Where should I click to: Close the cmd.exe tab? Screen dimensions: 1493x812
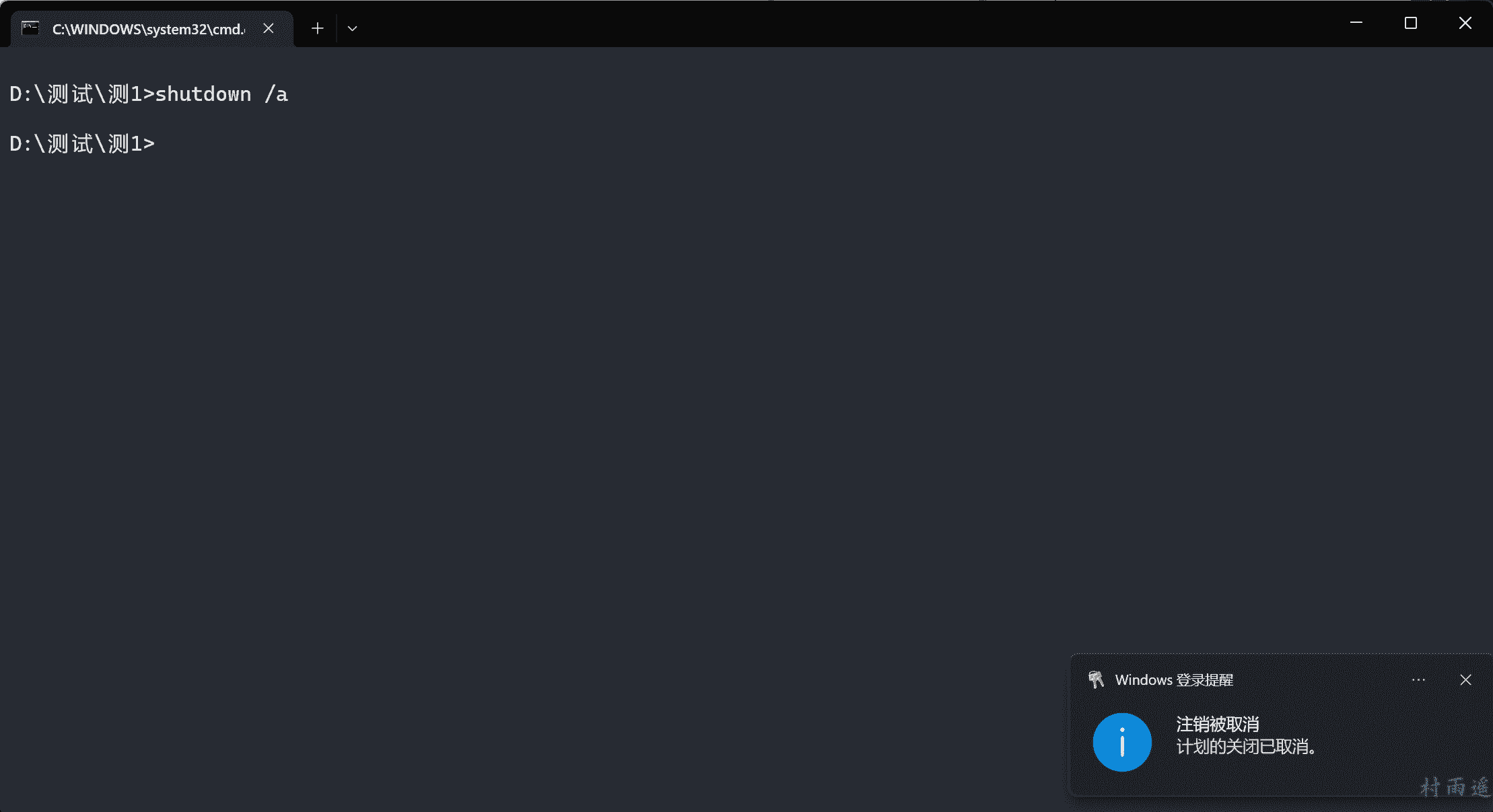click(269, 28)
